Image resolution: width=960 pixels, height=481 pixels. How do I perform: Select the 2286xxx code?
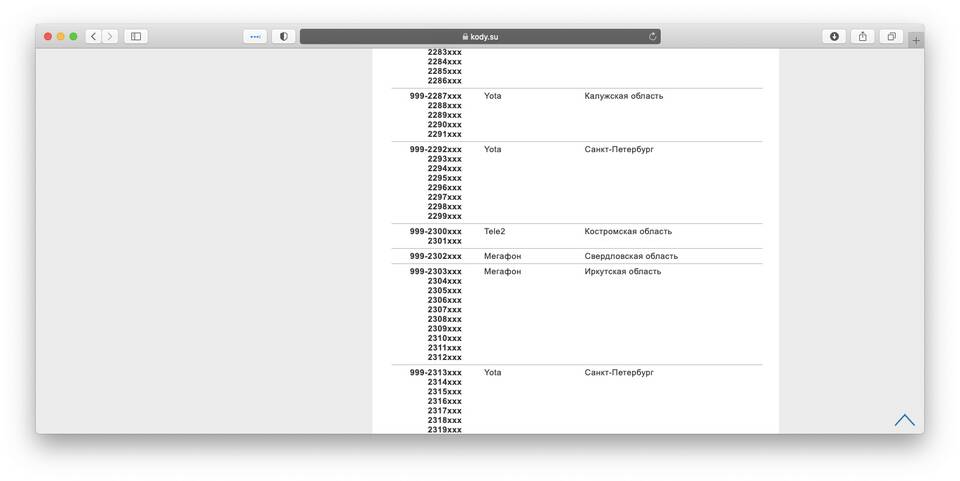point(444,81)
